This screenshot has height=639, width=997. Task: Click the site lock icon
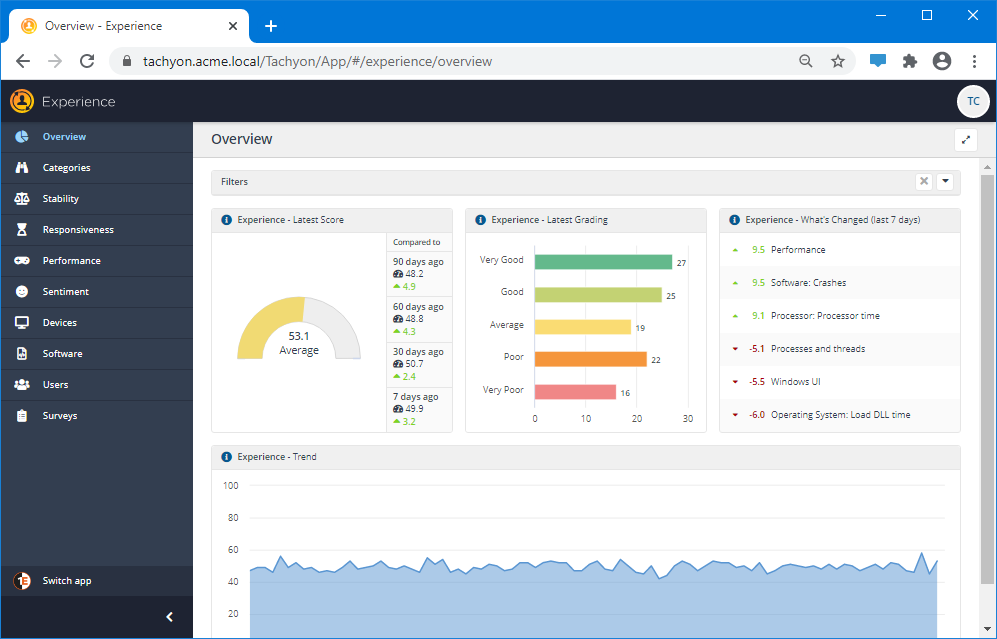(127, 62)
